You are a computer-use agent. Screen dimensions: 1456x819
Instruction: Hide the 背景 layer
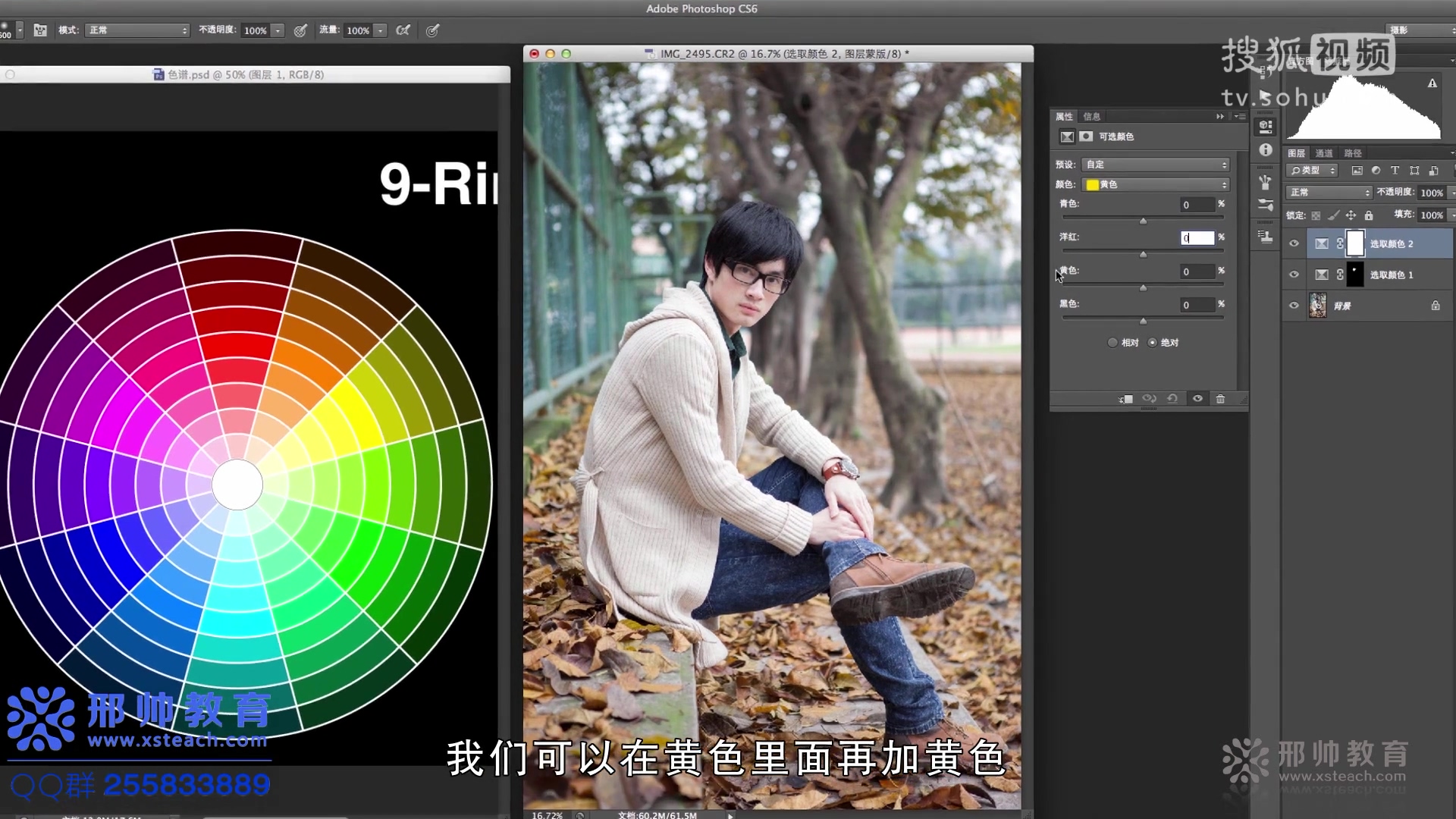(1294, 306)
